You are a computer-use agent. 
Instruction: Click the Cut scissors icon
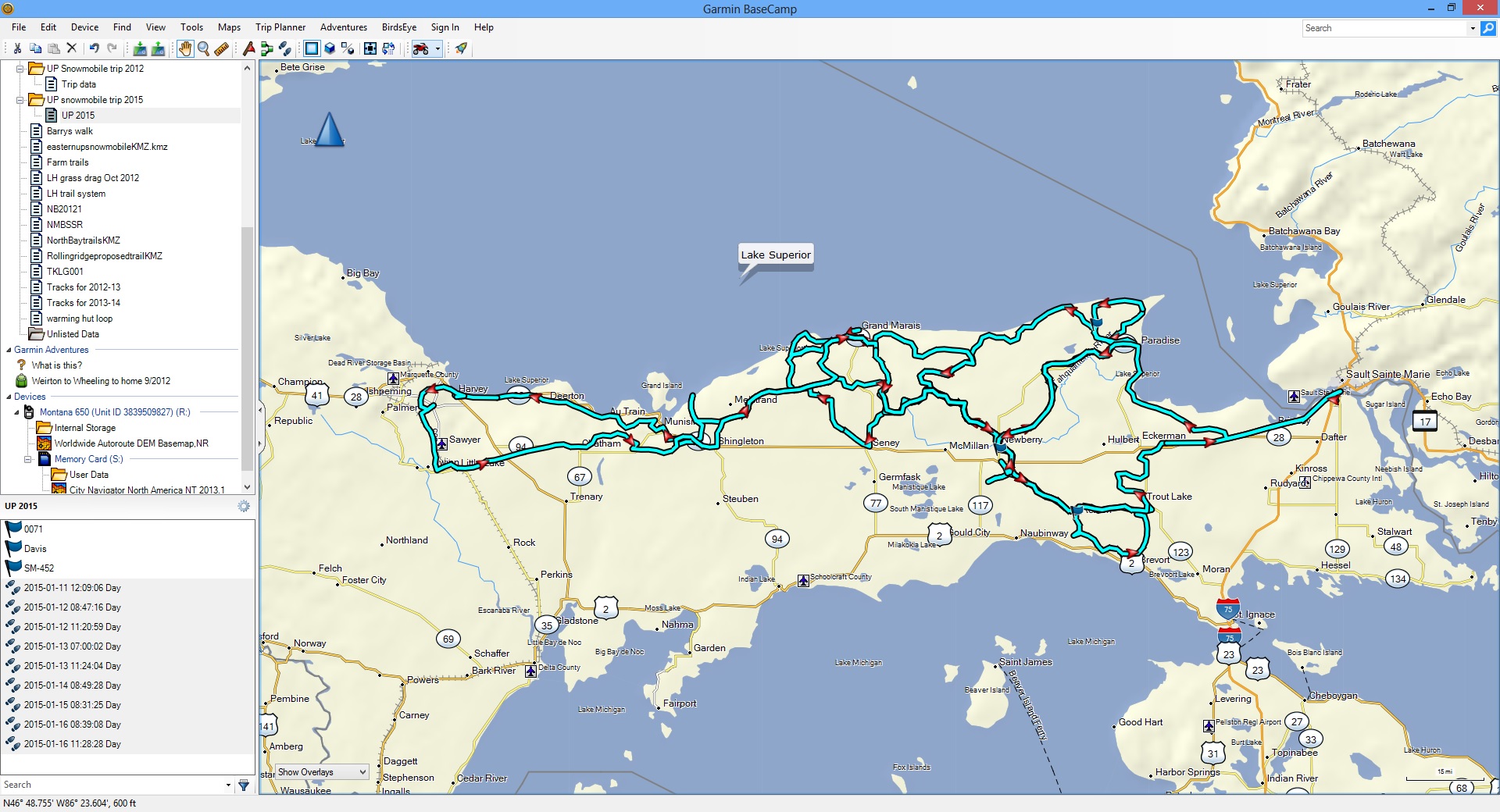(x=17, y=48)
